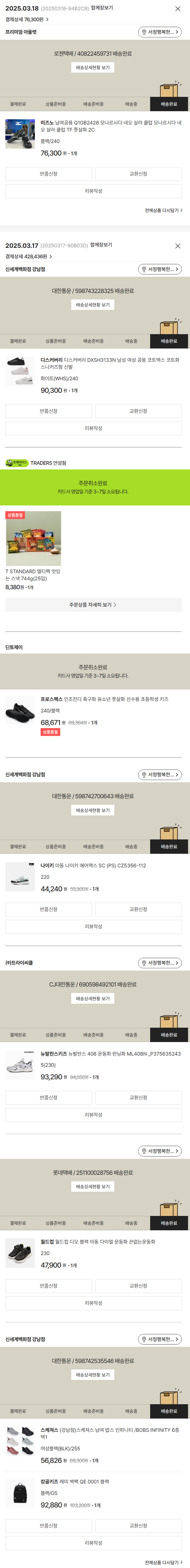Click the box icon in the CJ대한통운 shipment
This screenshot has height=1568, width=190.
coord(169,1020)
